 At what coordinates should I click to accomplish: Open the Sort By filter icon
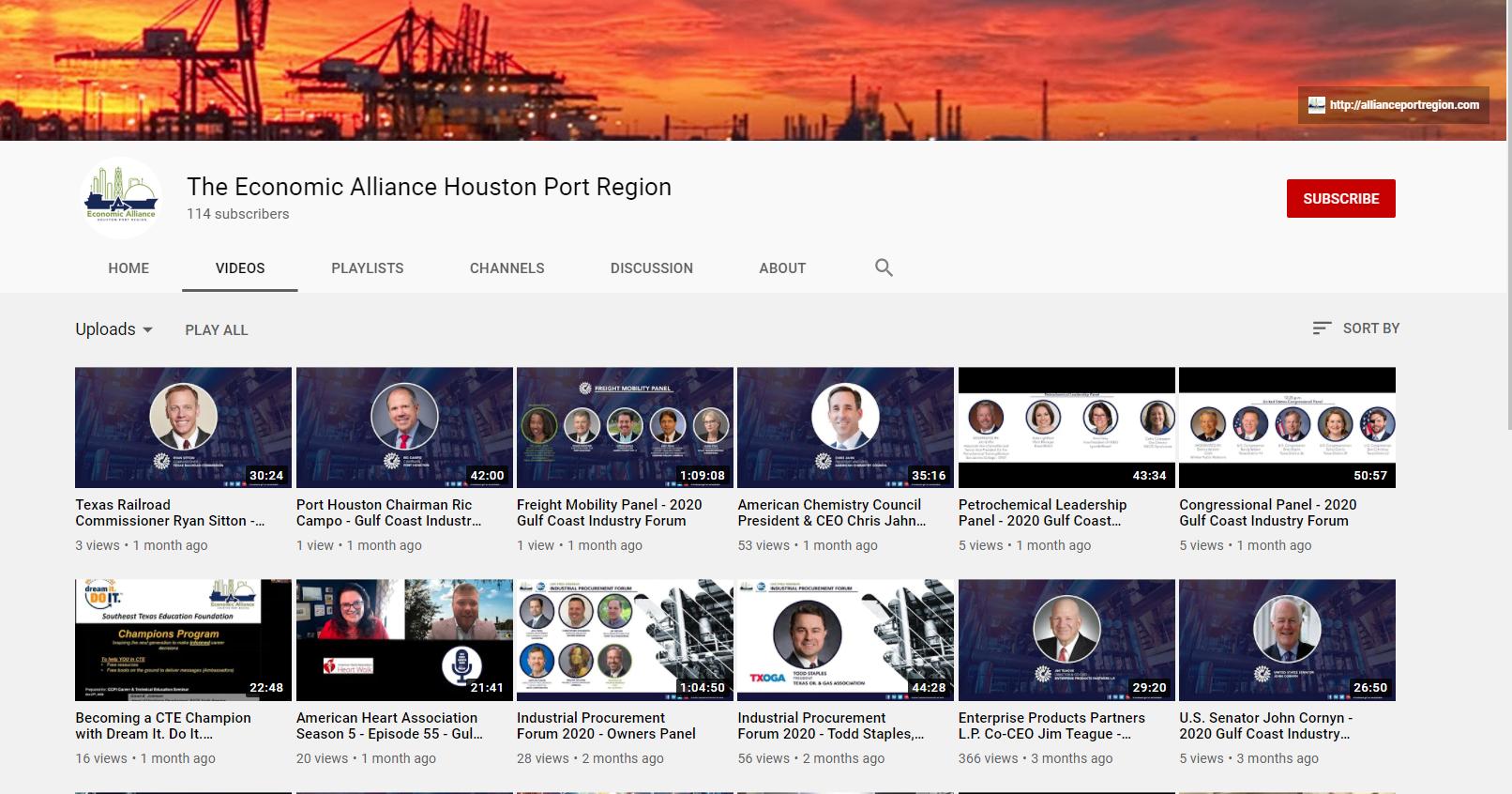click(1322, 328)
